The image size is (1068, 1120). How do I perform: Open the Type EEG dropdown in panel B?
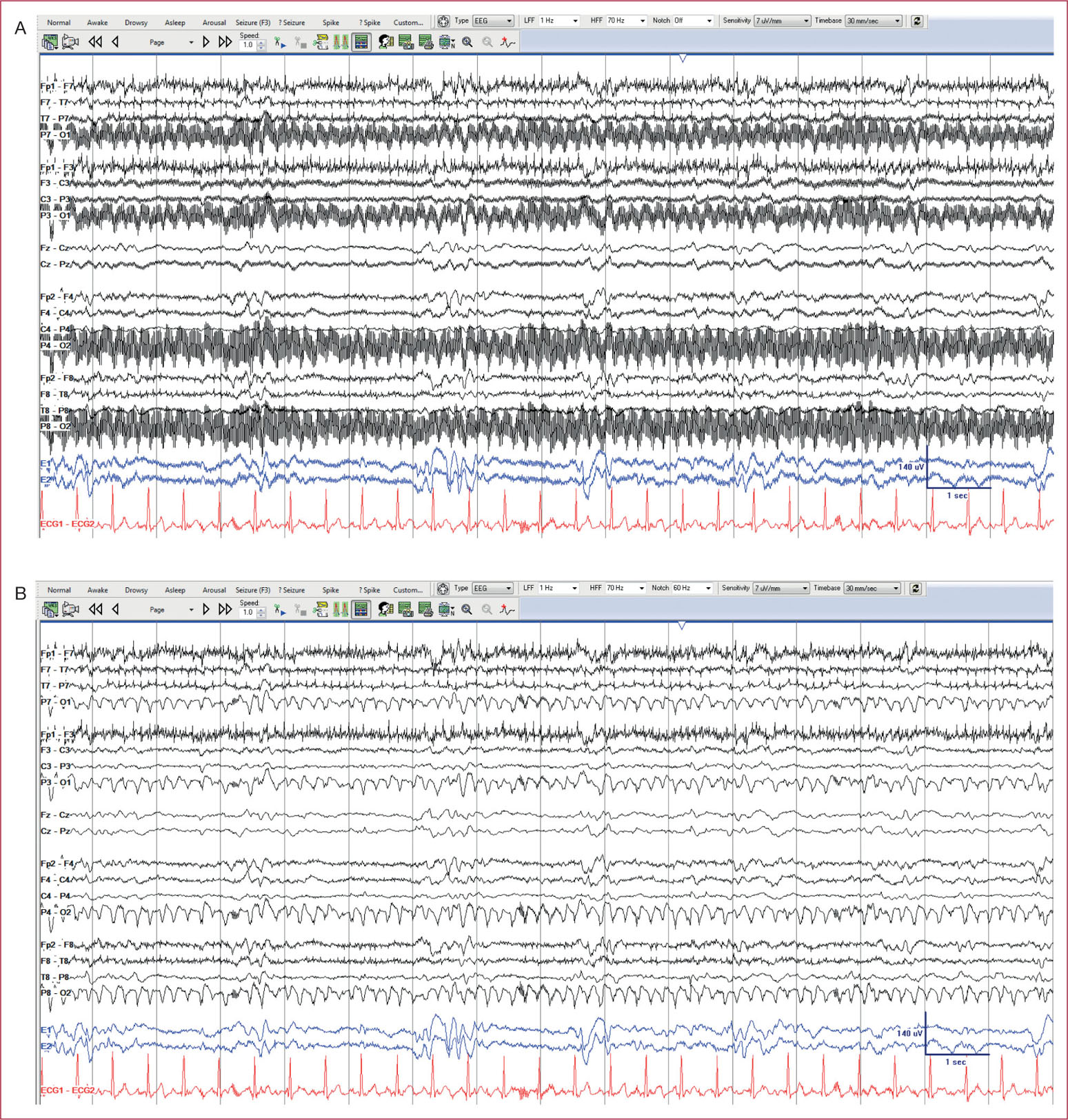(492, 588)
